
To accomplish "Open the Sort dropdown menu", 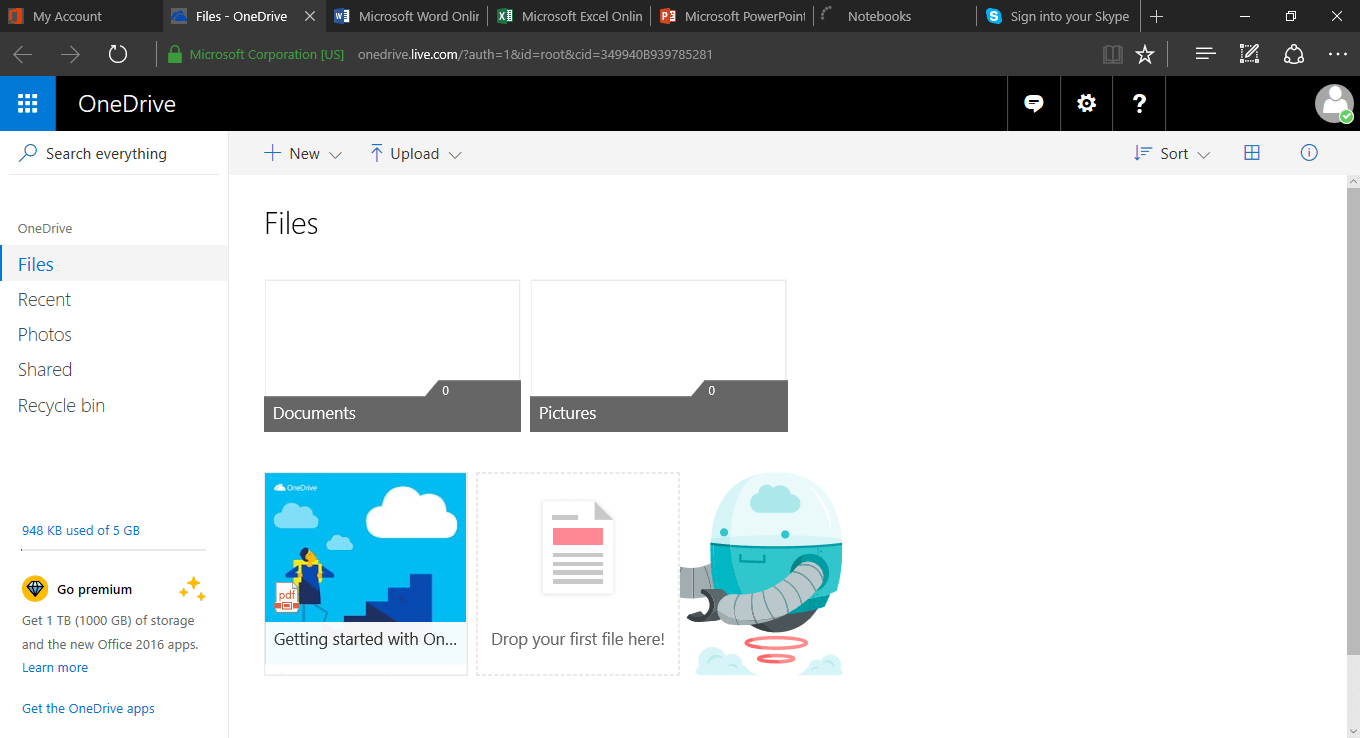I will coord(1172,153).
